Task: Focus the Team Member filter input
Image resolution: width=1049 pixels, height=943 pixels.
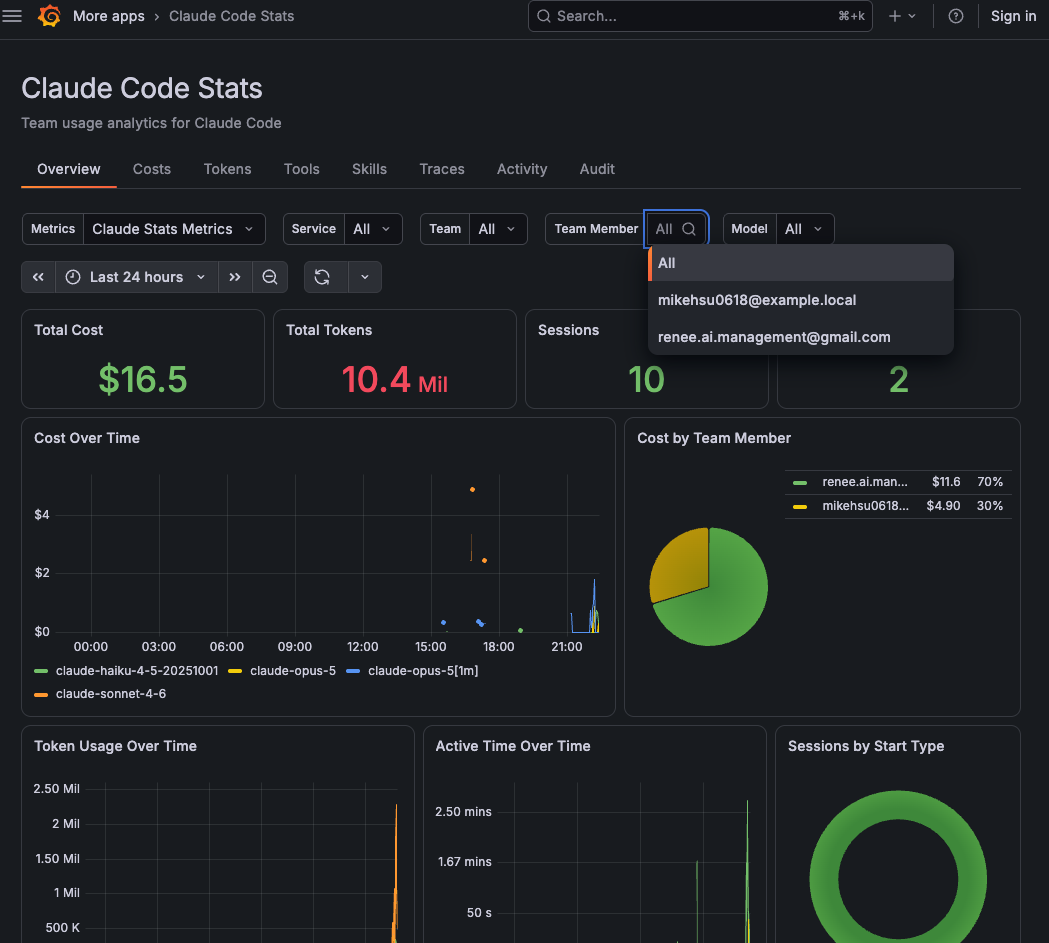Action: pyautogui.click(x=676, y=229)
